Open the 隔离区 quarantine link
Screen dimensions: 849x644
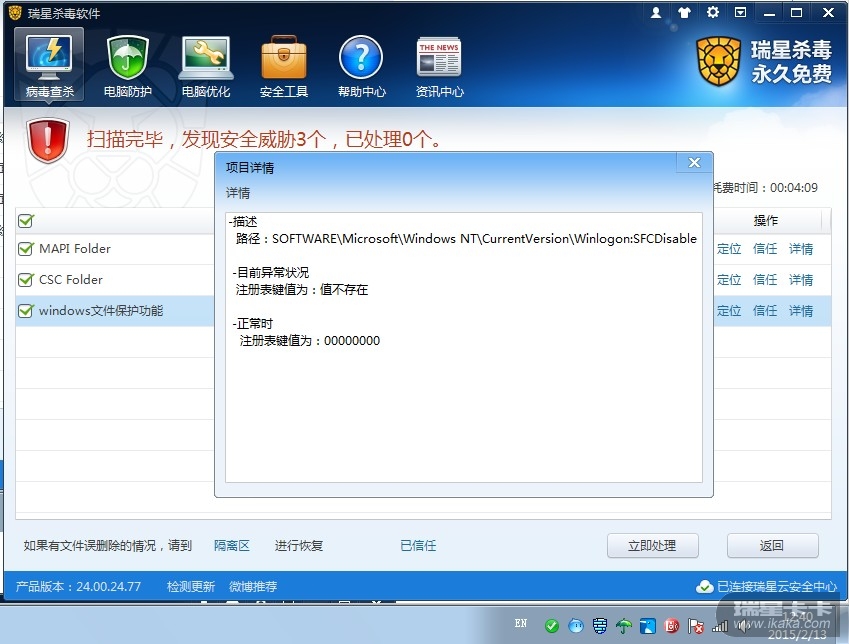232,545
